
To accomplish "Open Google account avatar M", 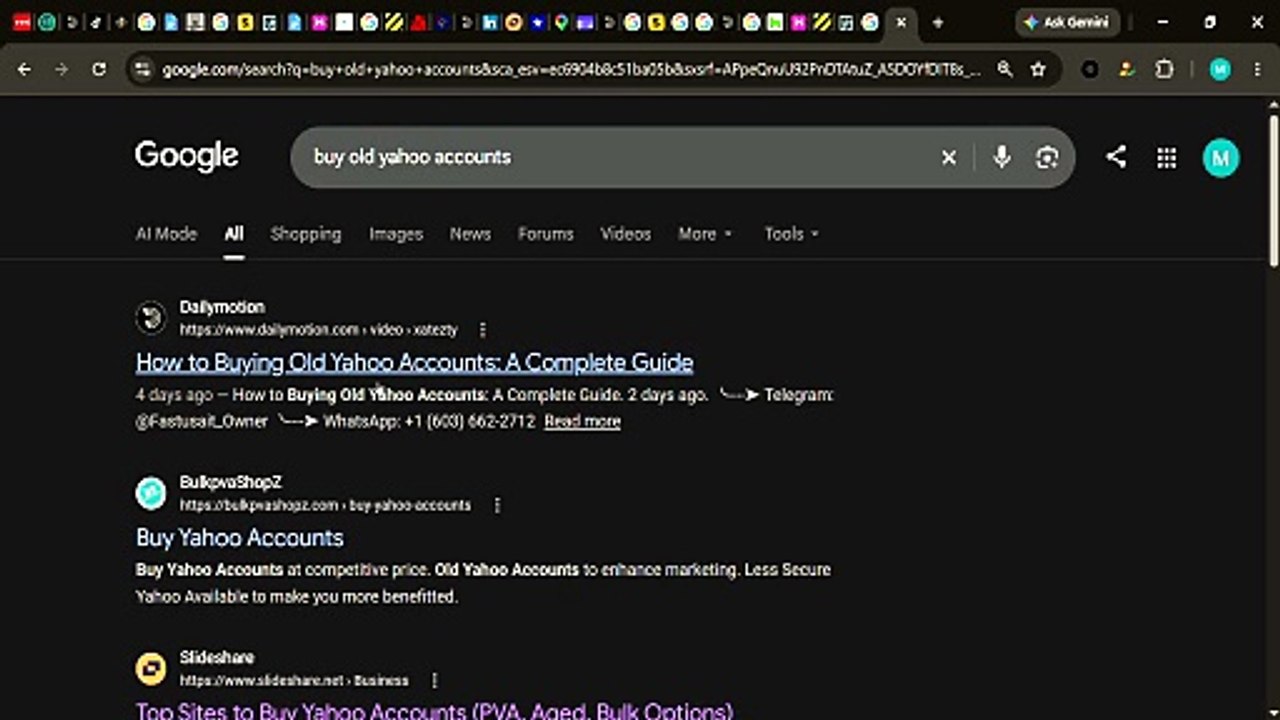I will (1220, 157).
